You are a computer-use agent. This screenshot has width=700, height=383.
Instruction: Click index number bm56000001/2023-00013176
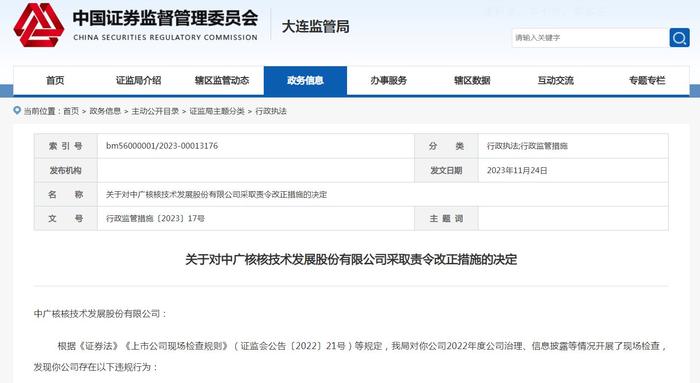click(x=162, y=146)
